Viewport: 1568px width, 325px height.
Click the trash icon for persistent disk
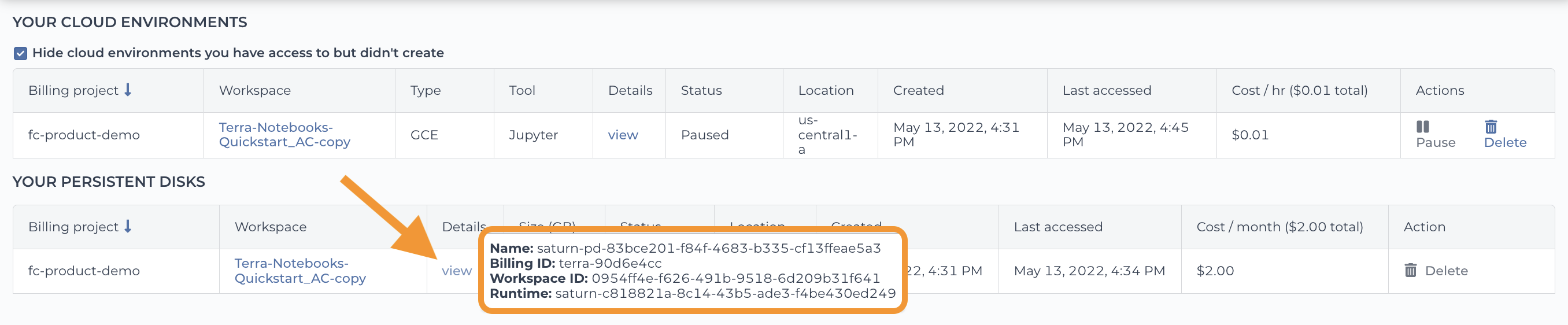[x=1410, y=270]
